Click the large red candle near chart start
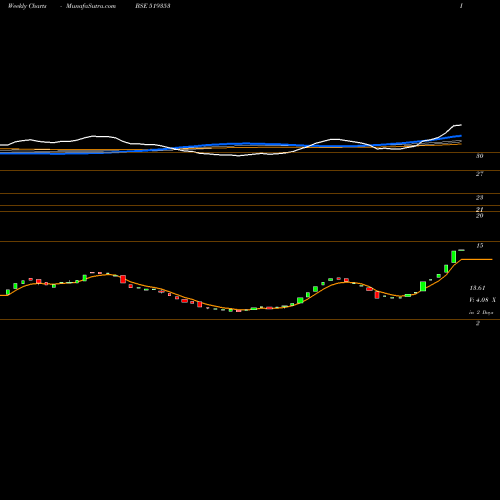 pos(123,279)
